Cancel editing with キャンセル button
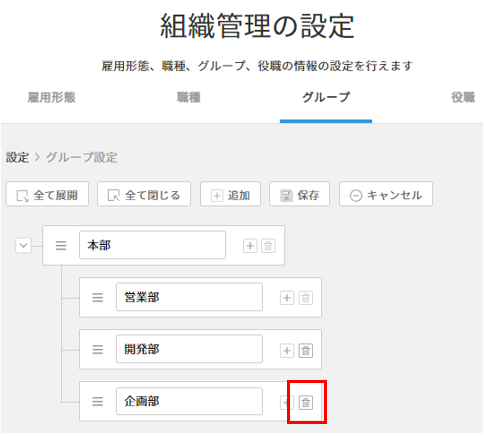 click(386, 194)
